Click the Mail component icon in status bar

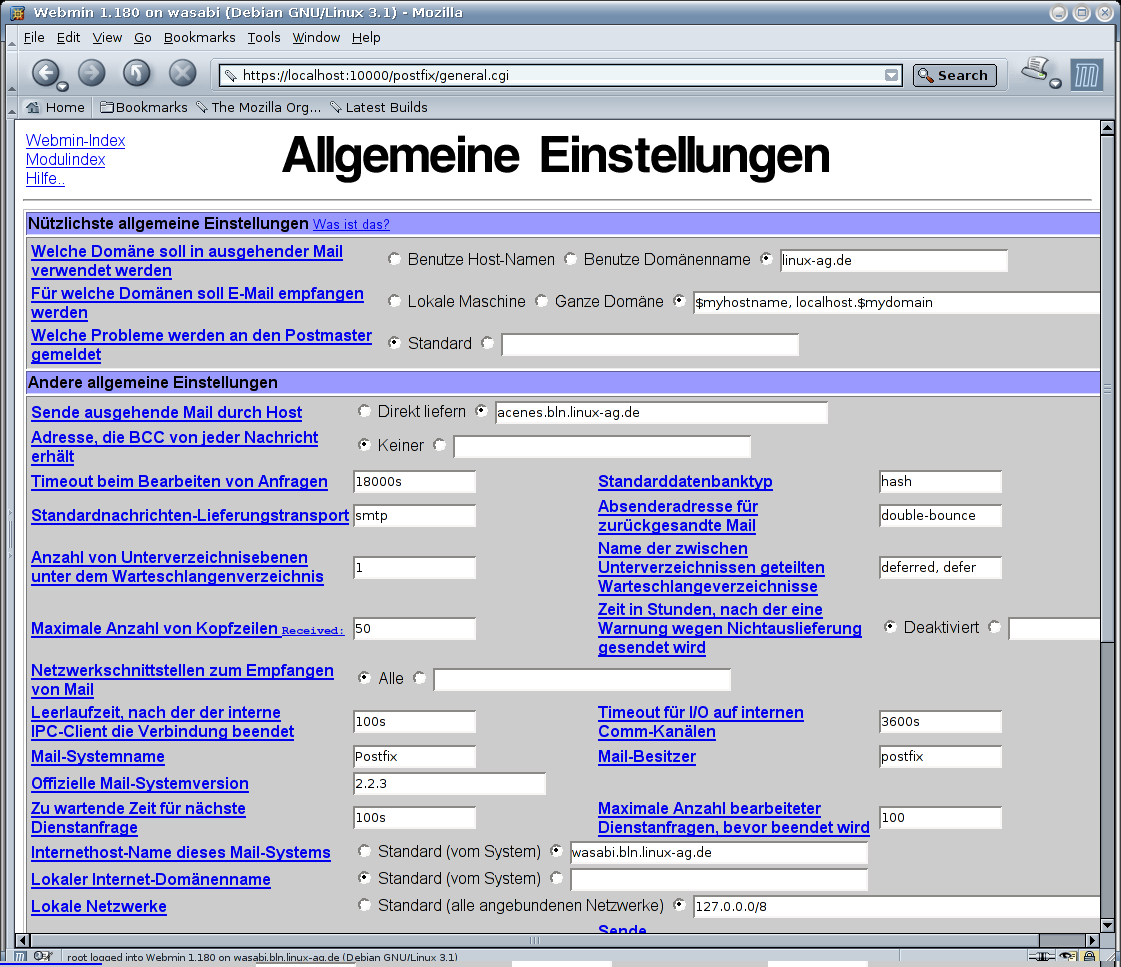pyautogui.click(x=42, y=956)
